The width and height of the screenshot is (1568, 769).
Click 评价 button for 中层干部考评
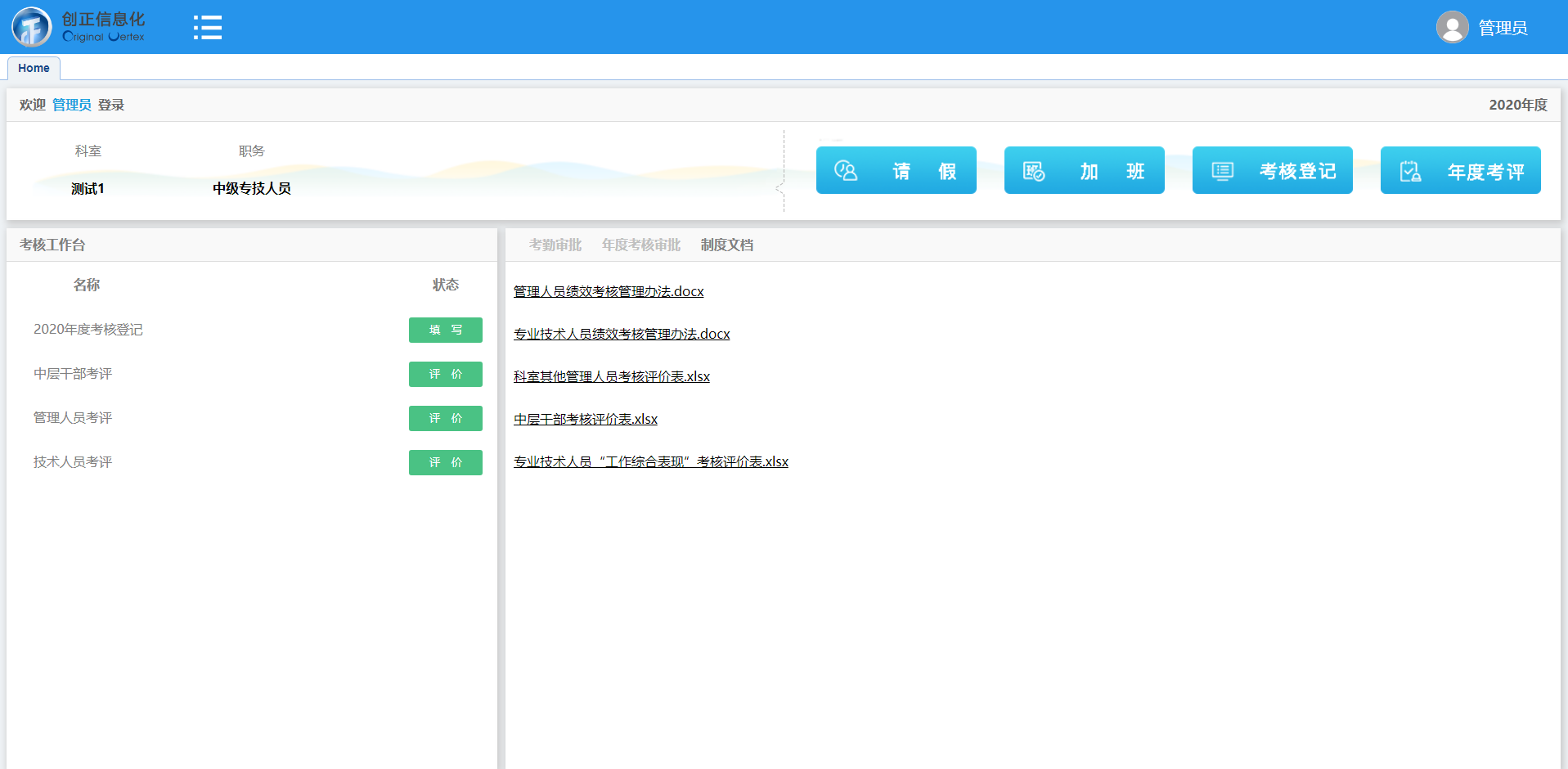[x=445, y=374]
